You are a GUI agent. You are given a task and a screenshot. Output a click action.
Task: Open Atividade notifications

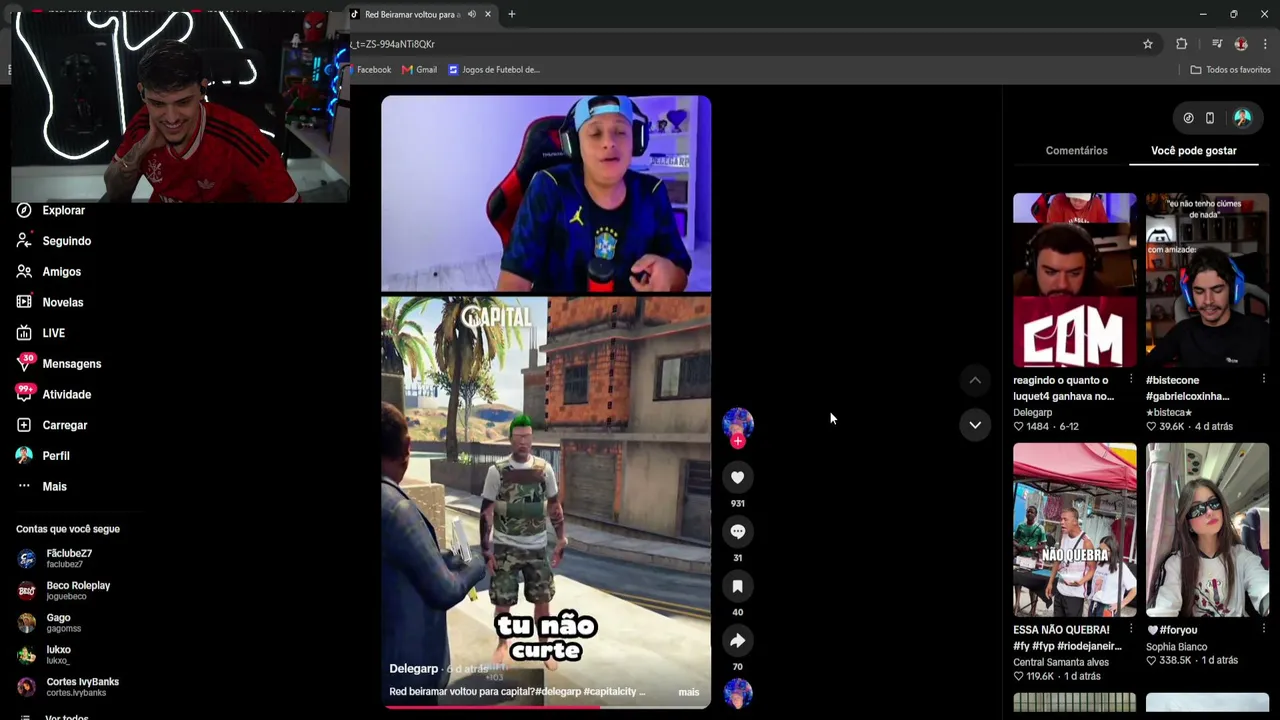point(54,394)
